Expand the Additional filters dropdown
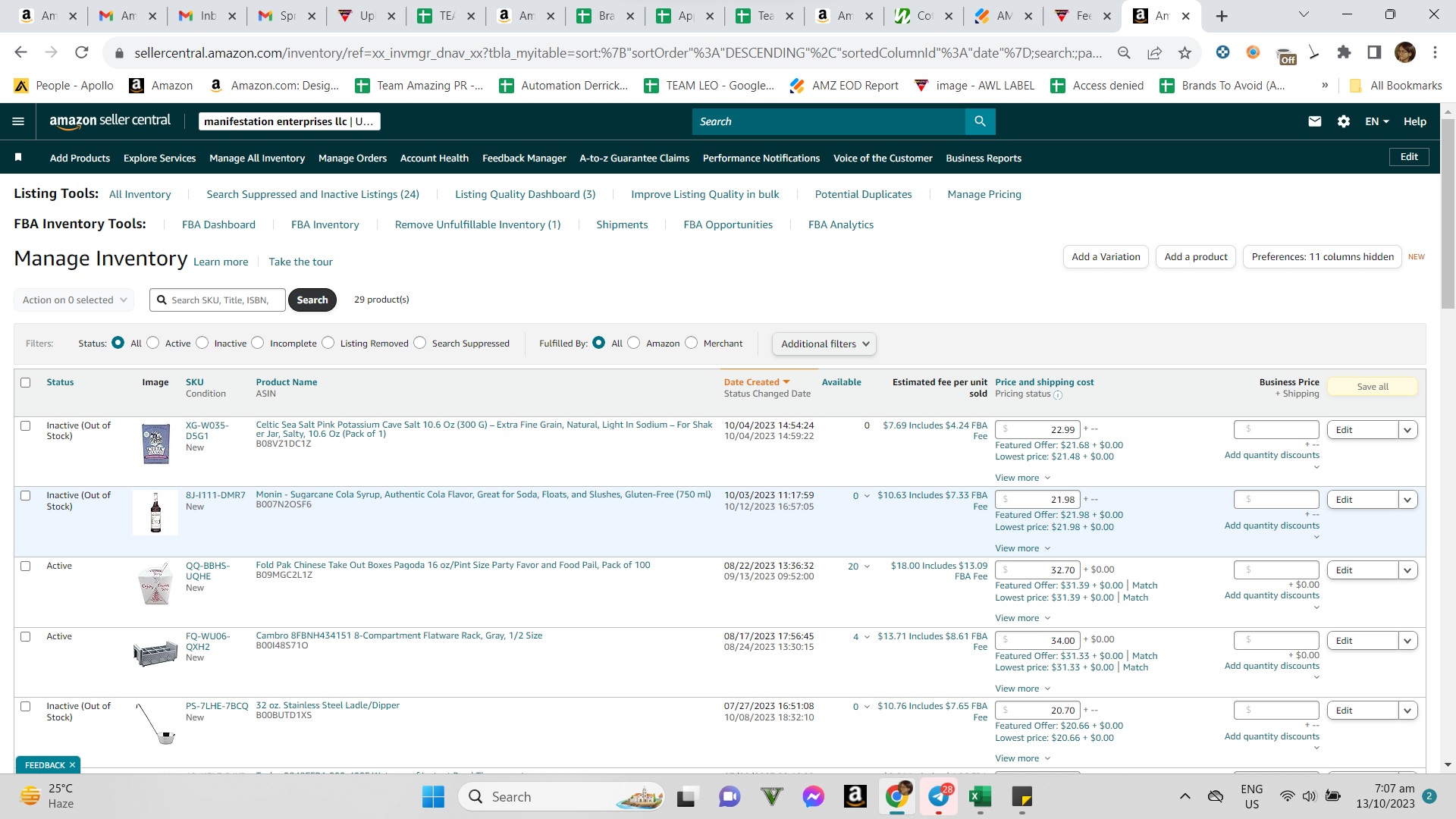 (x=824, y=344)
